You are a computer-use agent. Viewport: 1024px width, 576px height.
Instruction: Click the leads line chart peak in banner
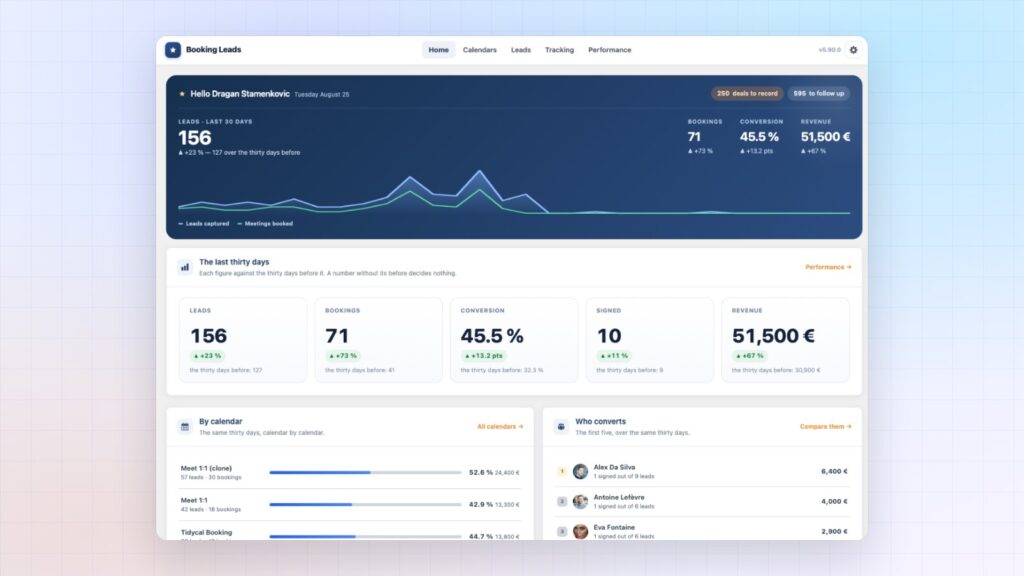pos(479,172)
